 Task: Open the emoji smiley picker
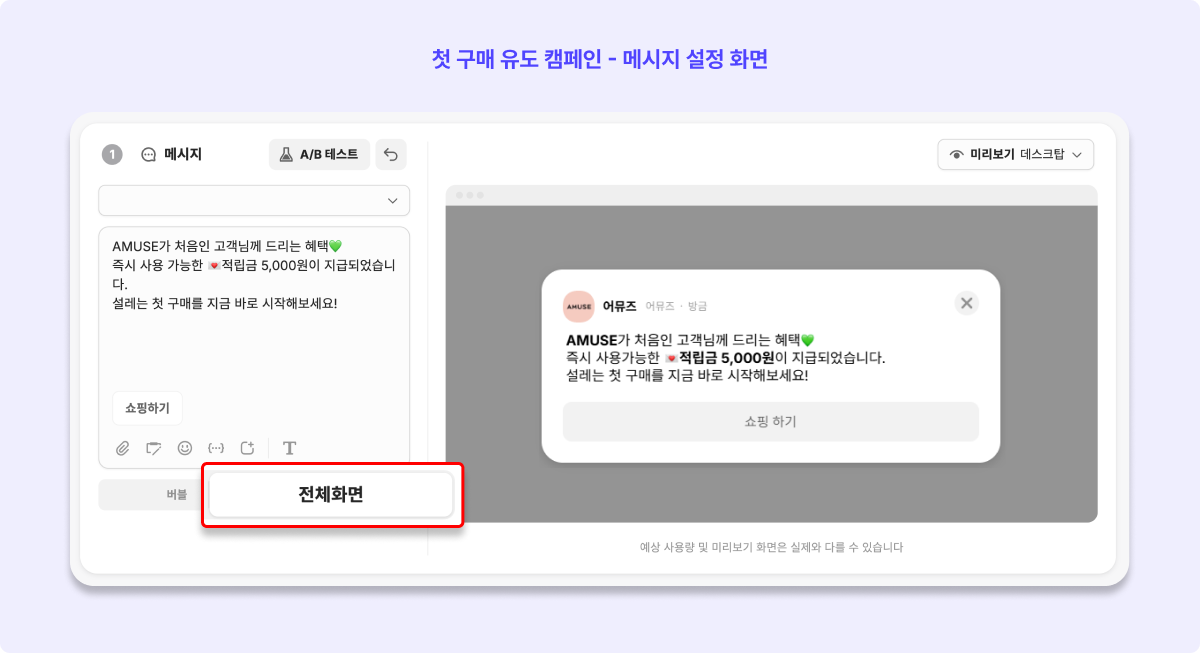coord(185,448)
